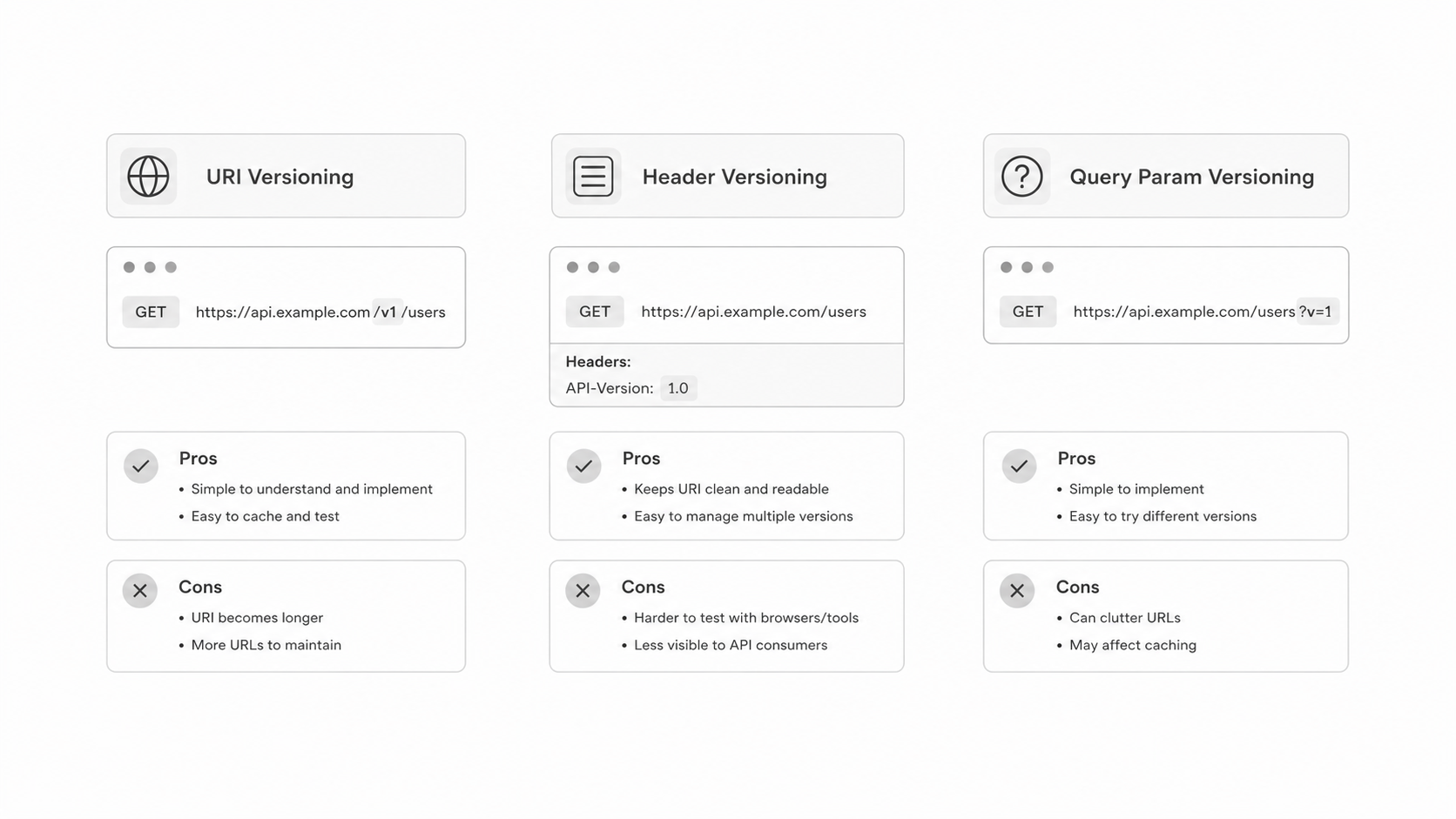Click the X icon in Header Versioning Cons

583,591
